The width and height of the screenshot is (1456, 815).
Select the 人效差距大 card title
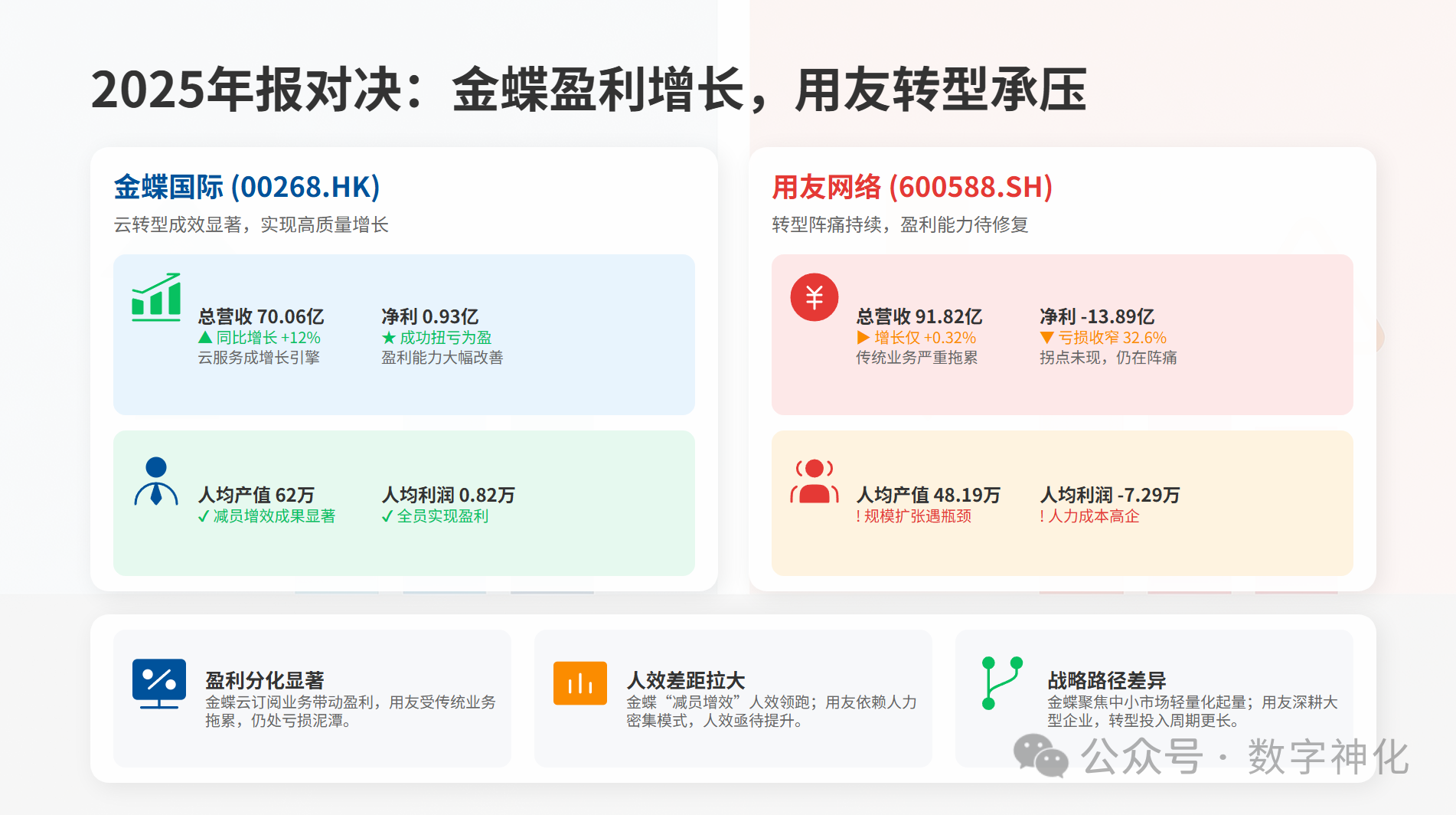coord(685,680)
